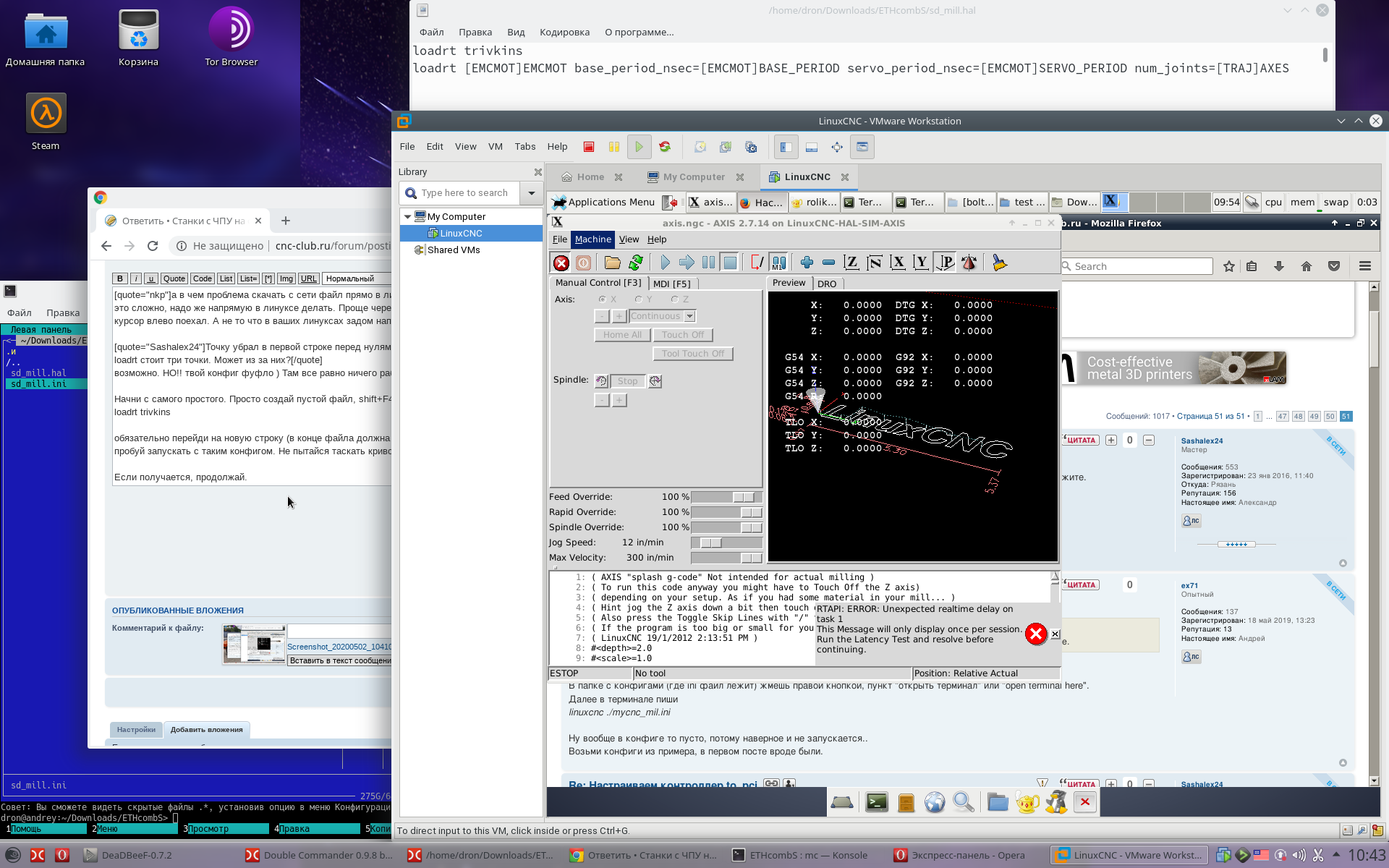
Task: Open the Continuous jog increment dropdown
Action: coord(689,316)
